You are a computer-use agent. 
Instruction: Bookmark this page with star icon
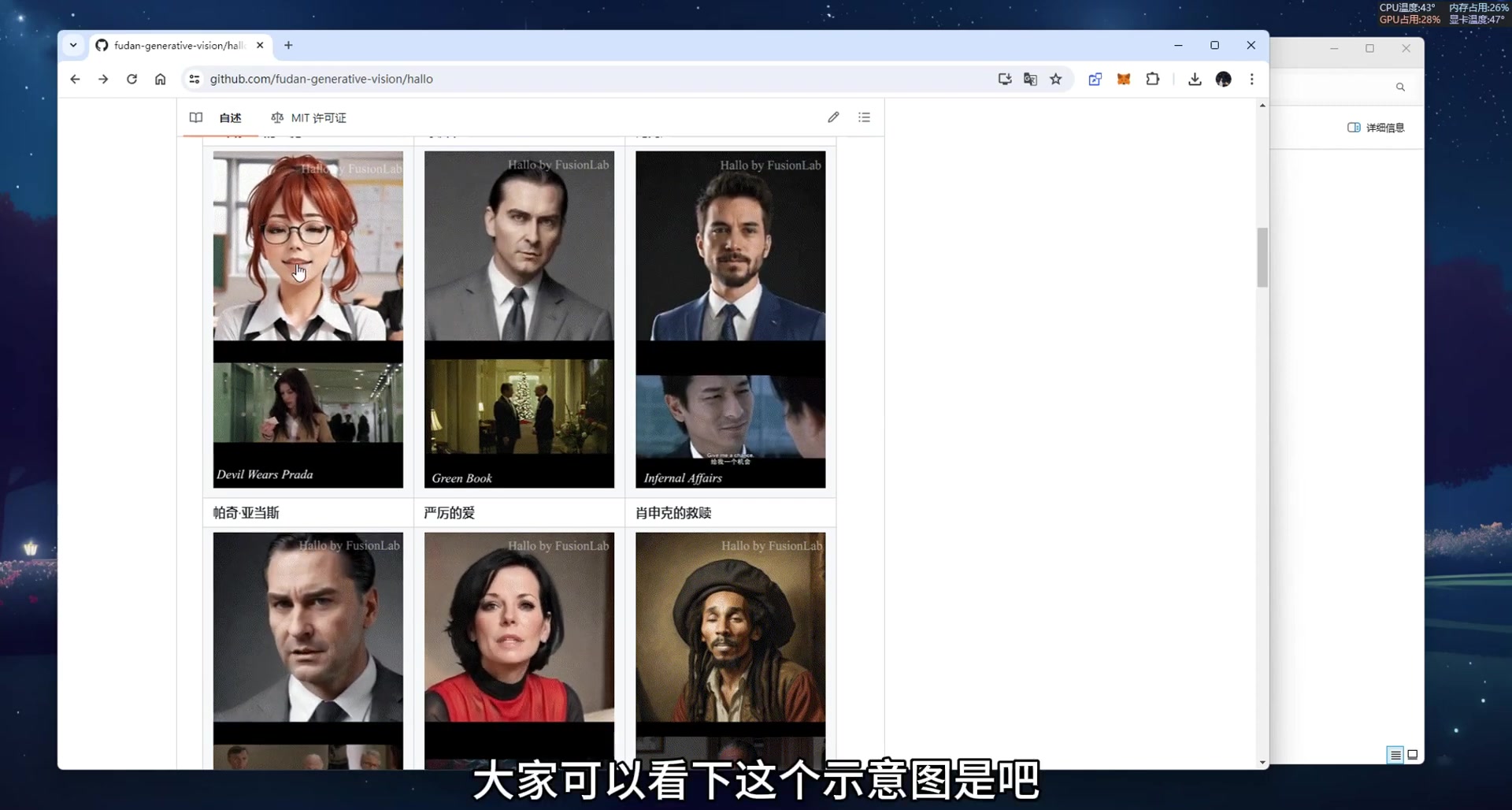[1056, 79]
